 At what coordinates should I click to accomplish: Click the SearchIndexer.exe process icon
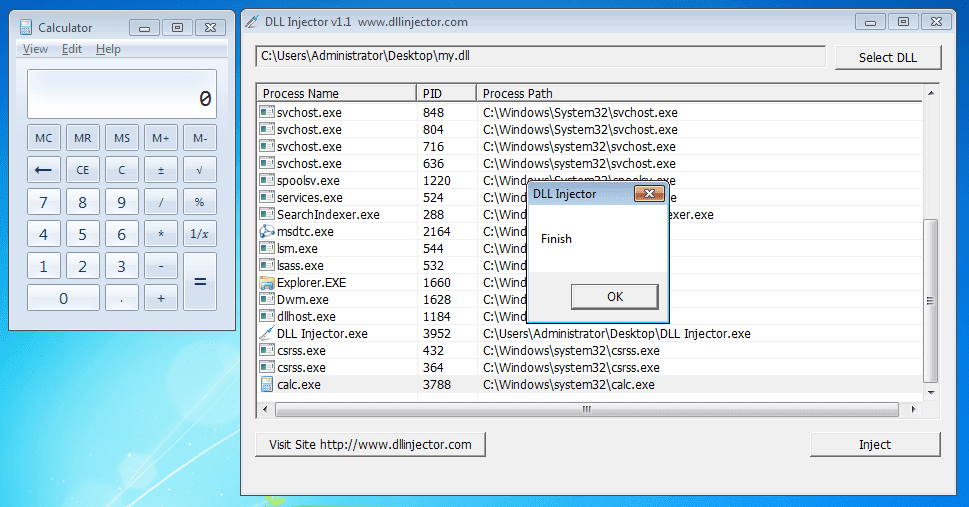point(266,215)
